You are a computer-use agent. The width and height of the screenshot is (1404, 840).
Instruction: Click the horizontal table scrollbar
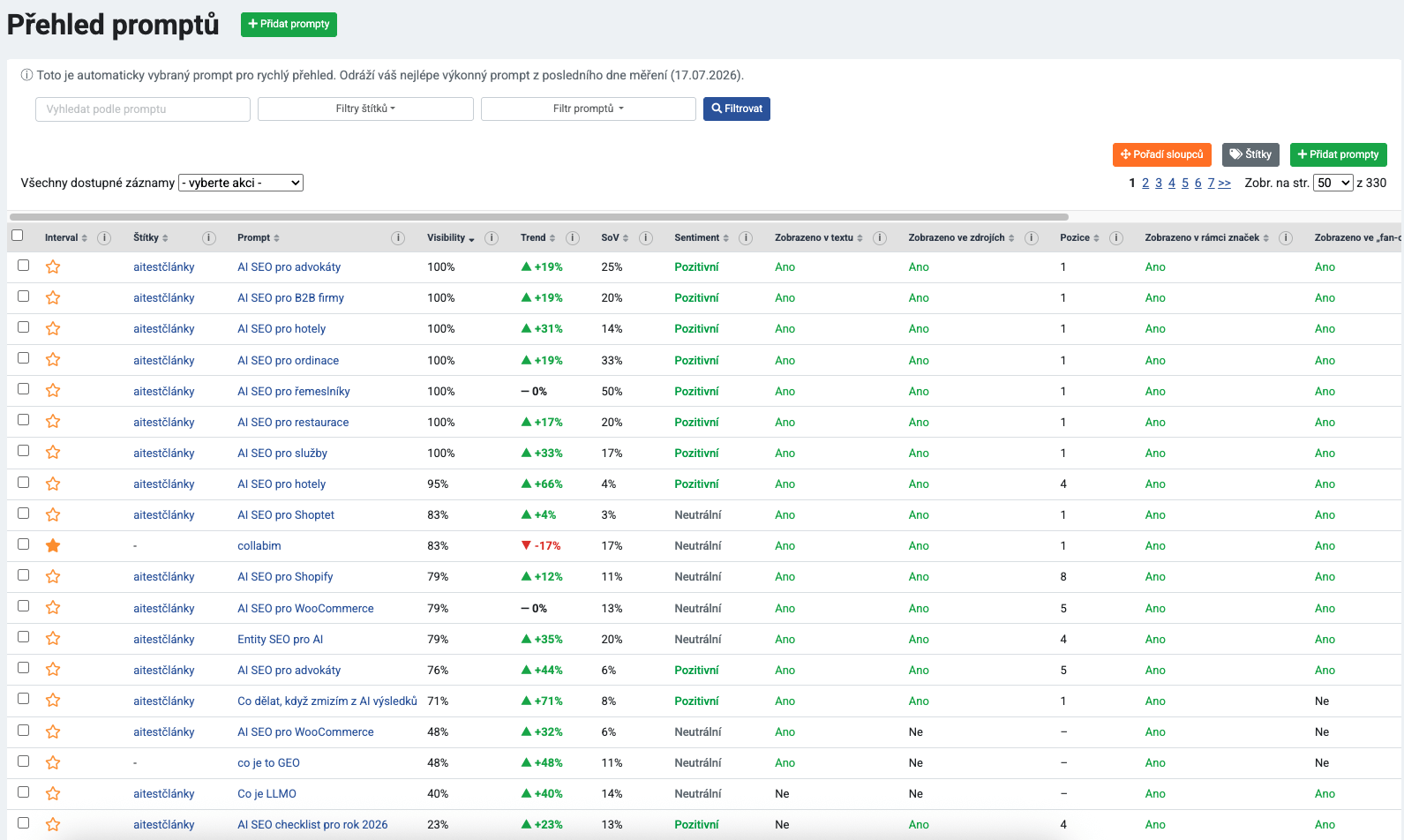point(538,216)
